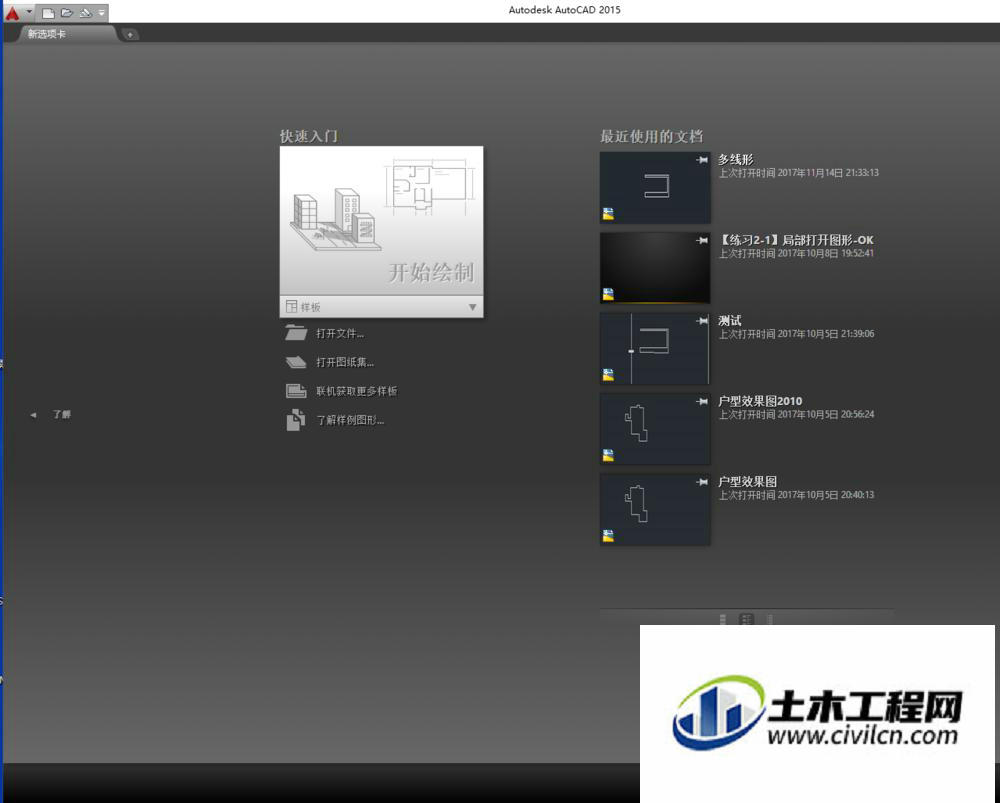Click the 最近使用的文档 heading

click(651, 136)
